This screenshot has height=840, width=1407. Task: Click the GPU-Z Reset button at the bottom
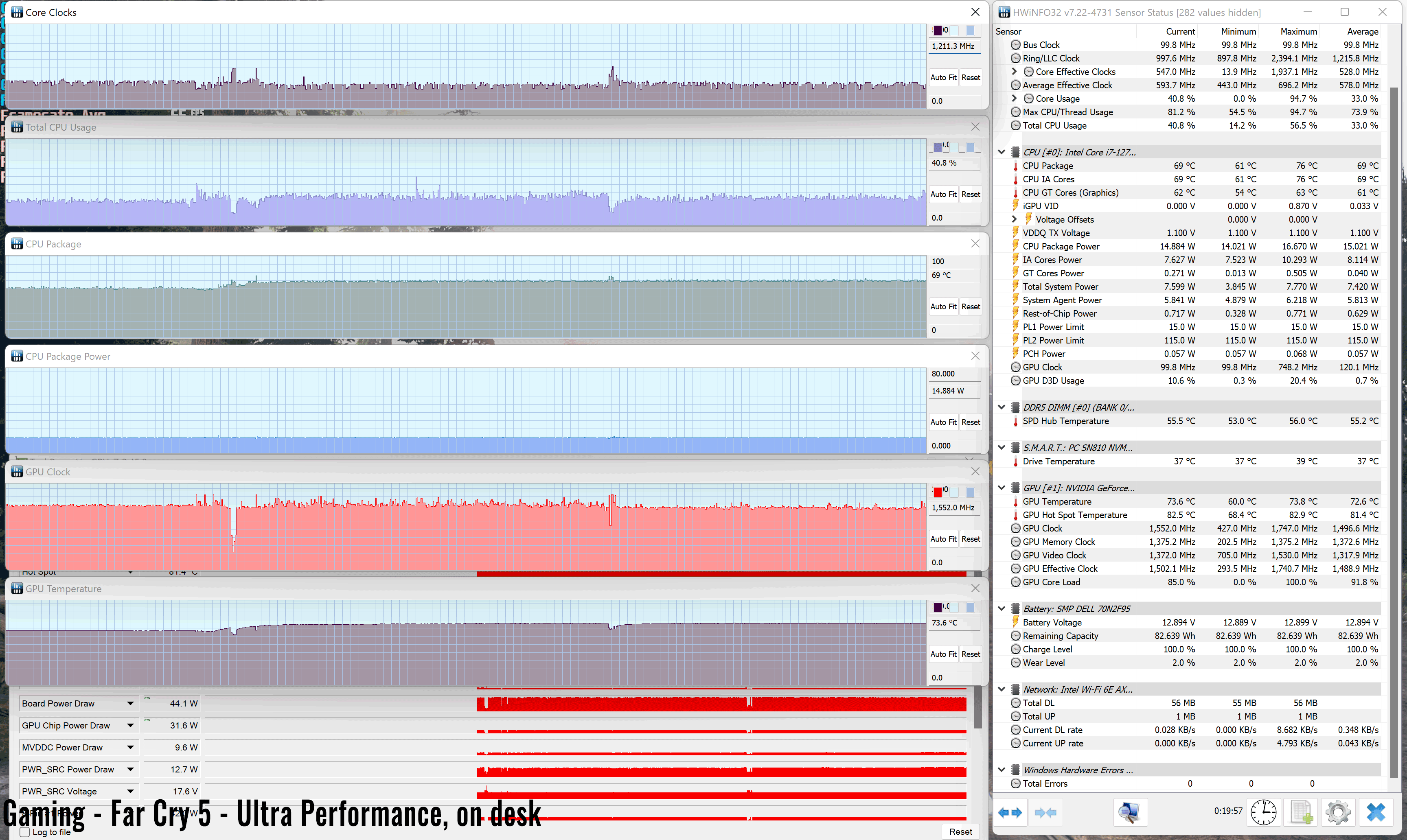[x=960, y=831]
